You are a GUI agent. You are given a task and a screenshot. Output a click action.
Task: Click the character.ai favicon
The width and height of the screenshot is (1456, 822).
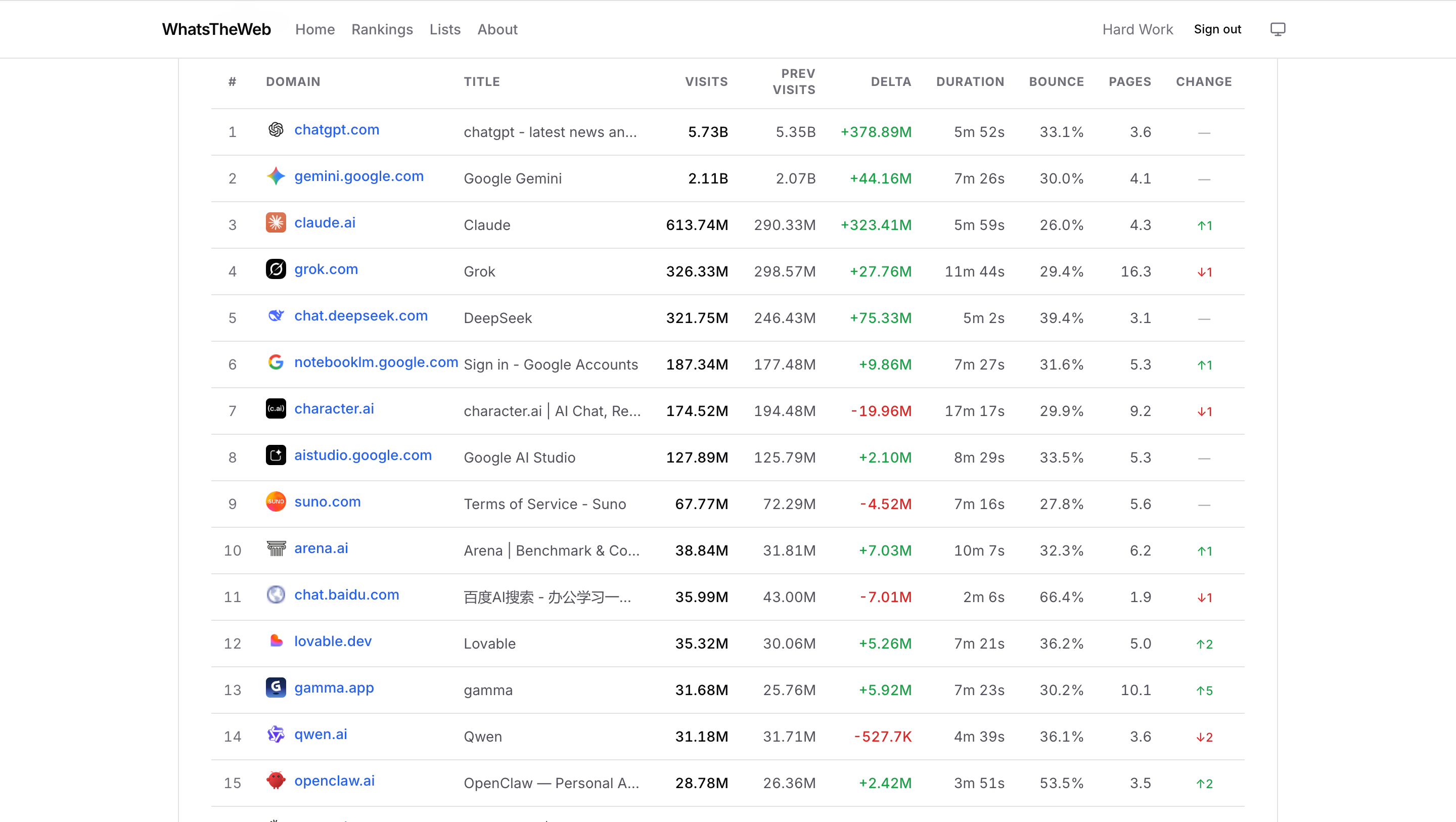point(276,409)
